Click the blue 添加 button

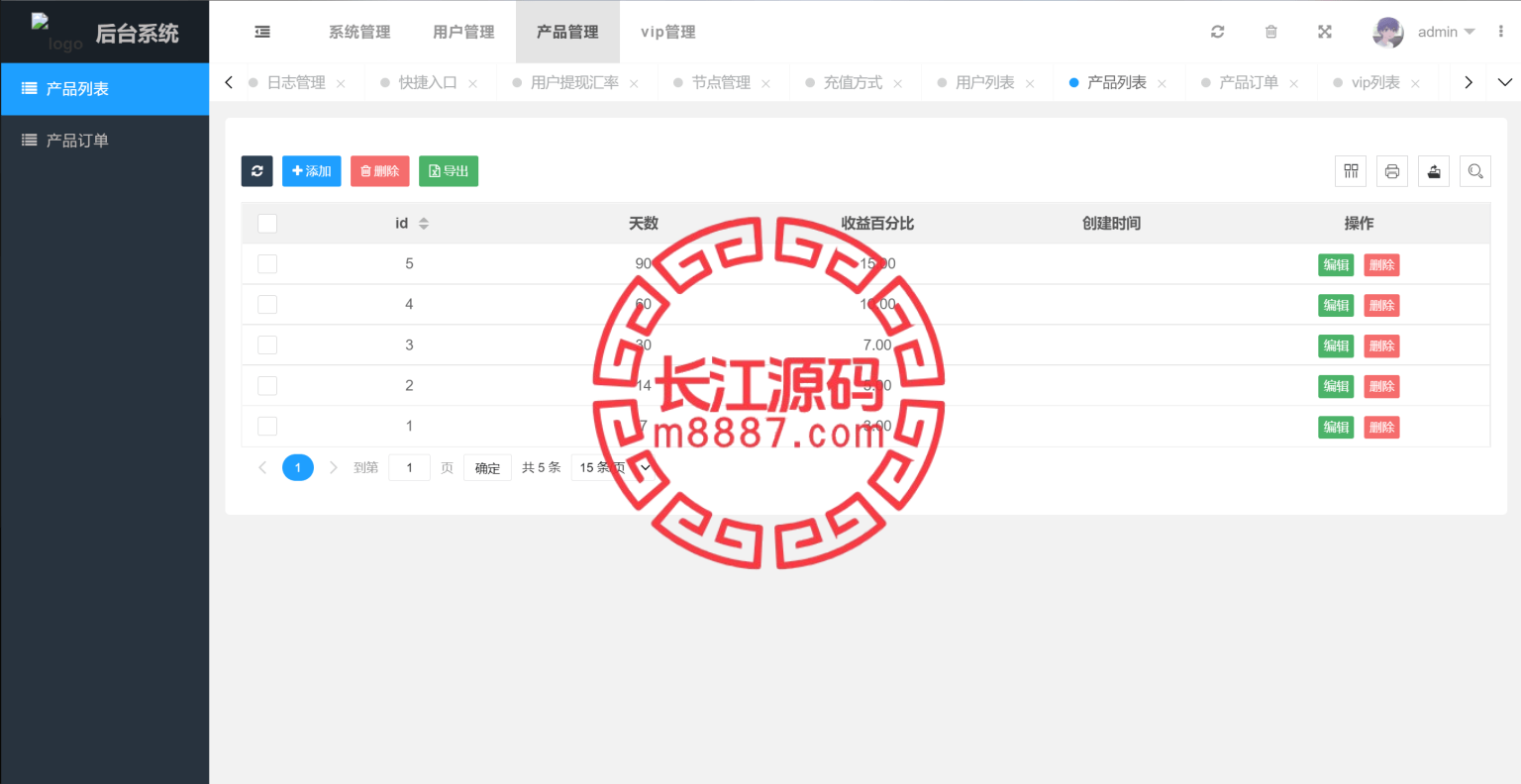coord(312,171)
